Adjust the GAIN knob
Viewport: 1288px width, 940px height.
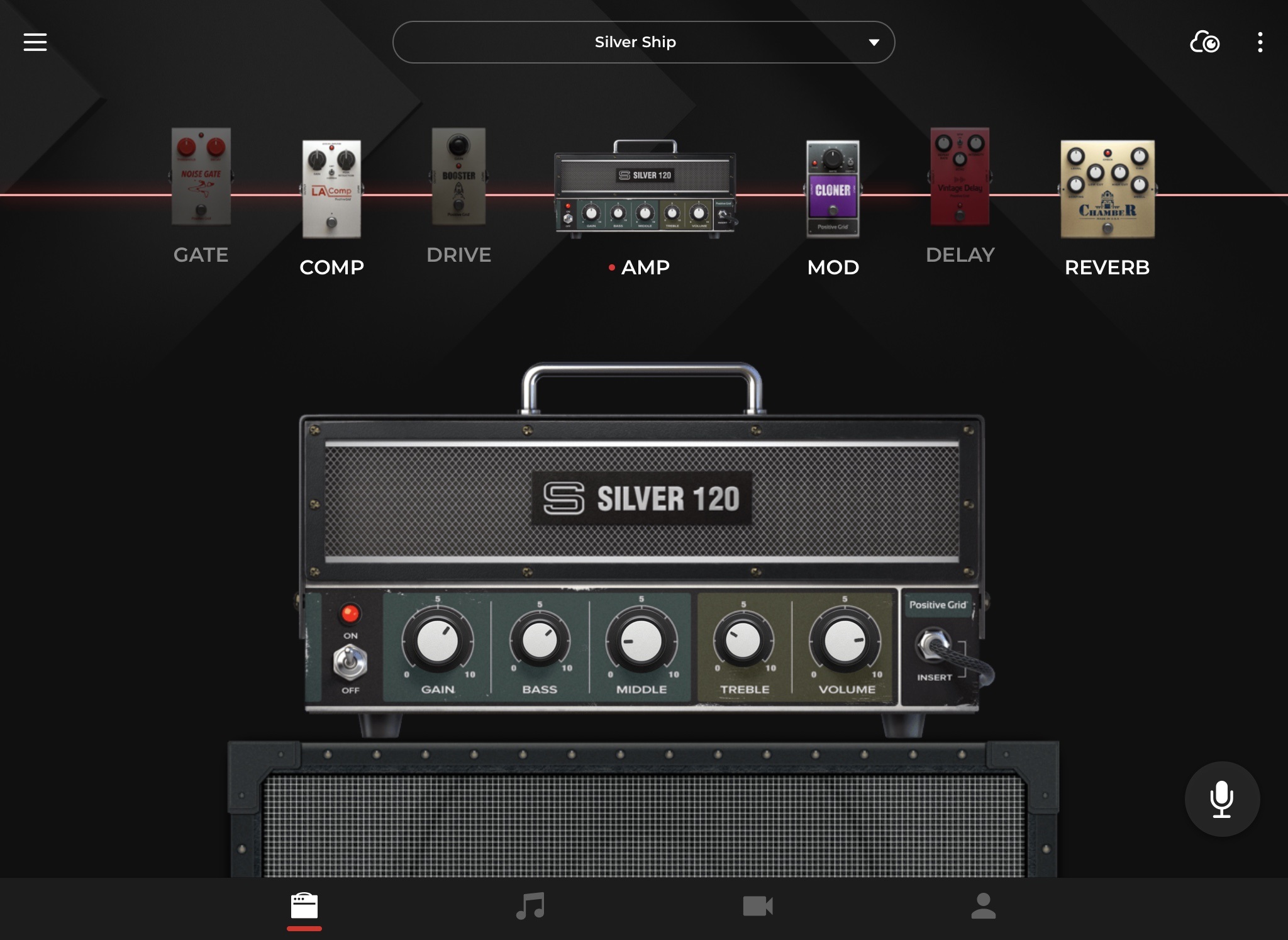[x=438, y=641]
